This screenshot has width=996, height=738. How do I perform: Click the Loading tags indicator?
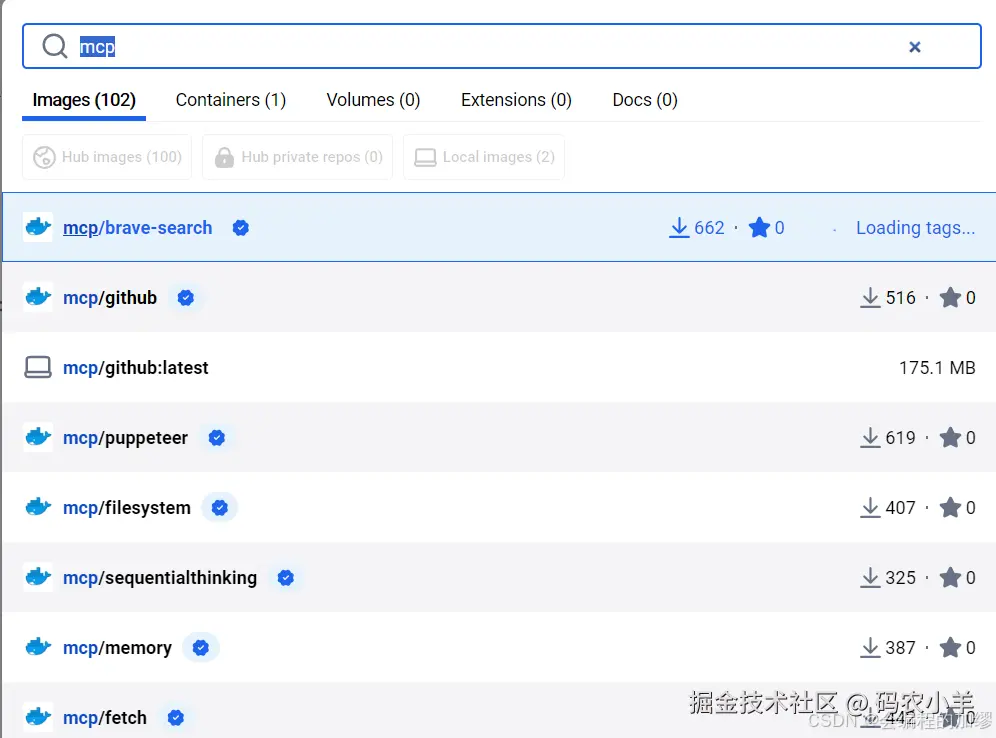[x=915, y=227]
